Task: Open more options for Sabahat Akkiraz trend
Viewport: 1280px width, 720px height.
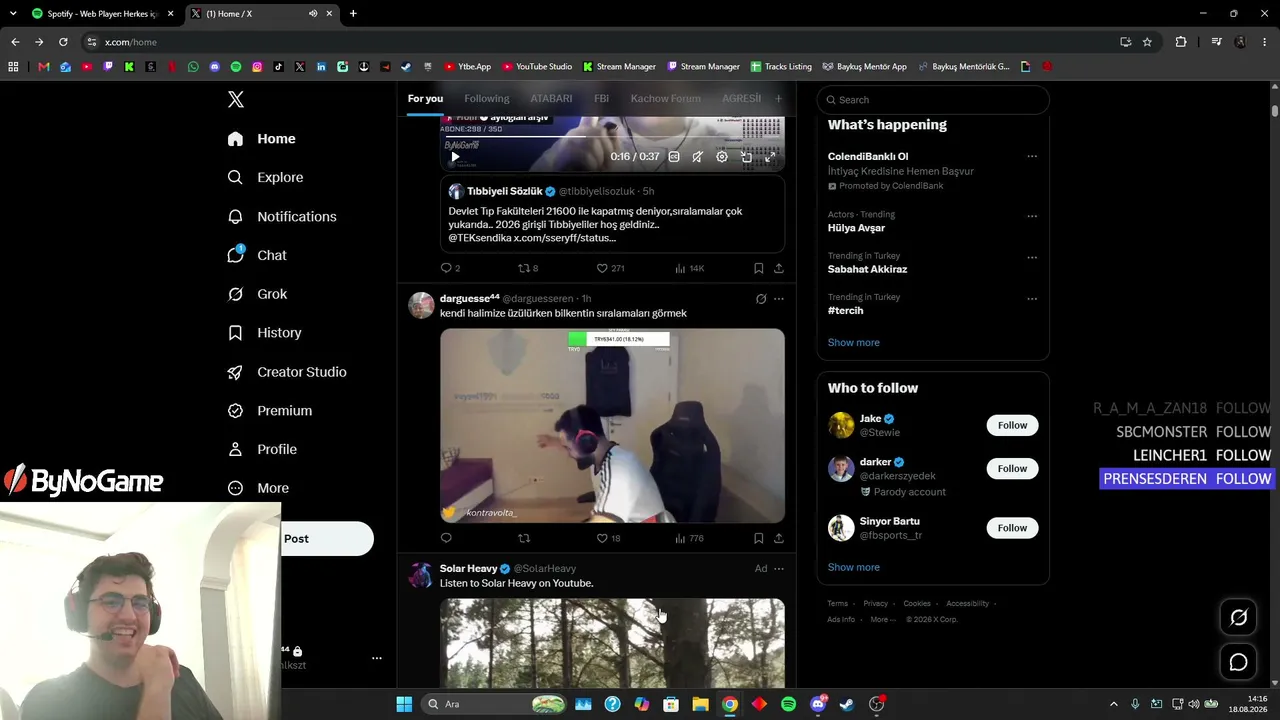Action: point(1032,257)
